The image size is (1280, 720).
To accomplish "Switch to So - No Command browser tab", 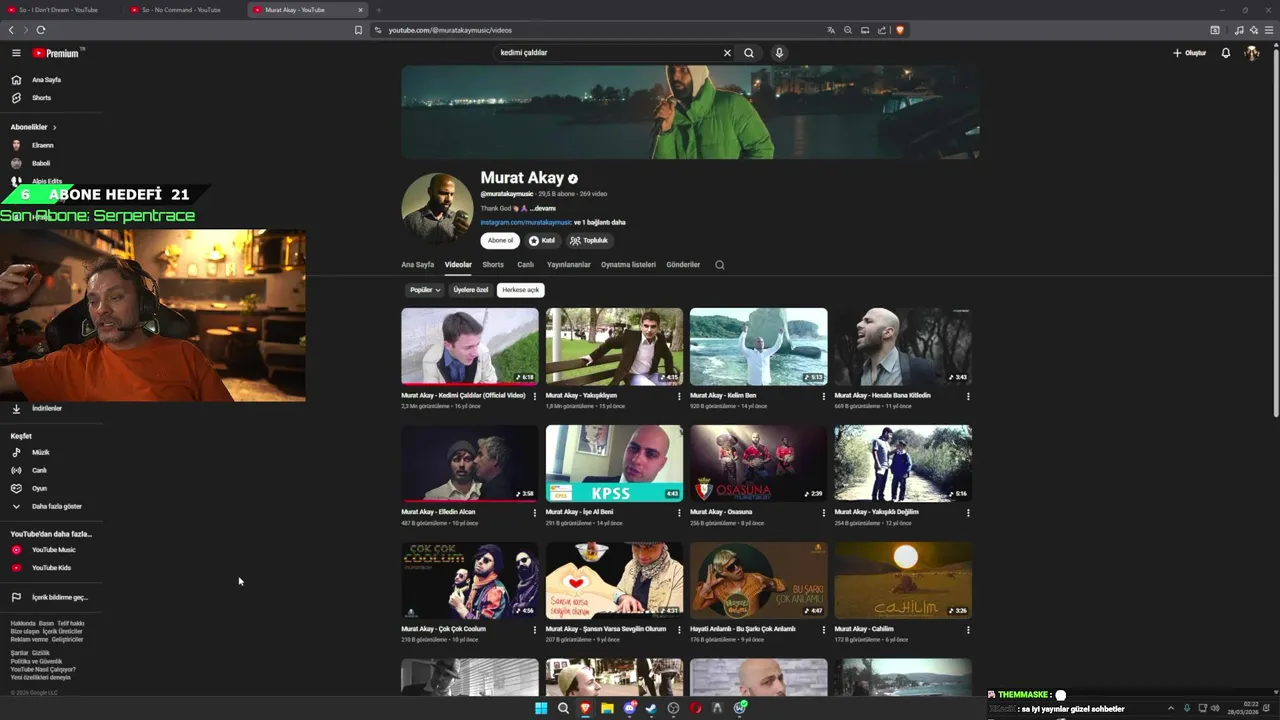I will pos(181,10).
